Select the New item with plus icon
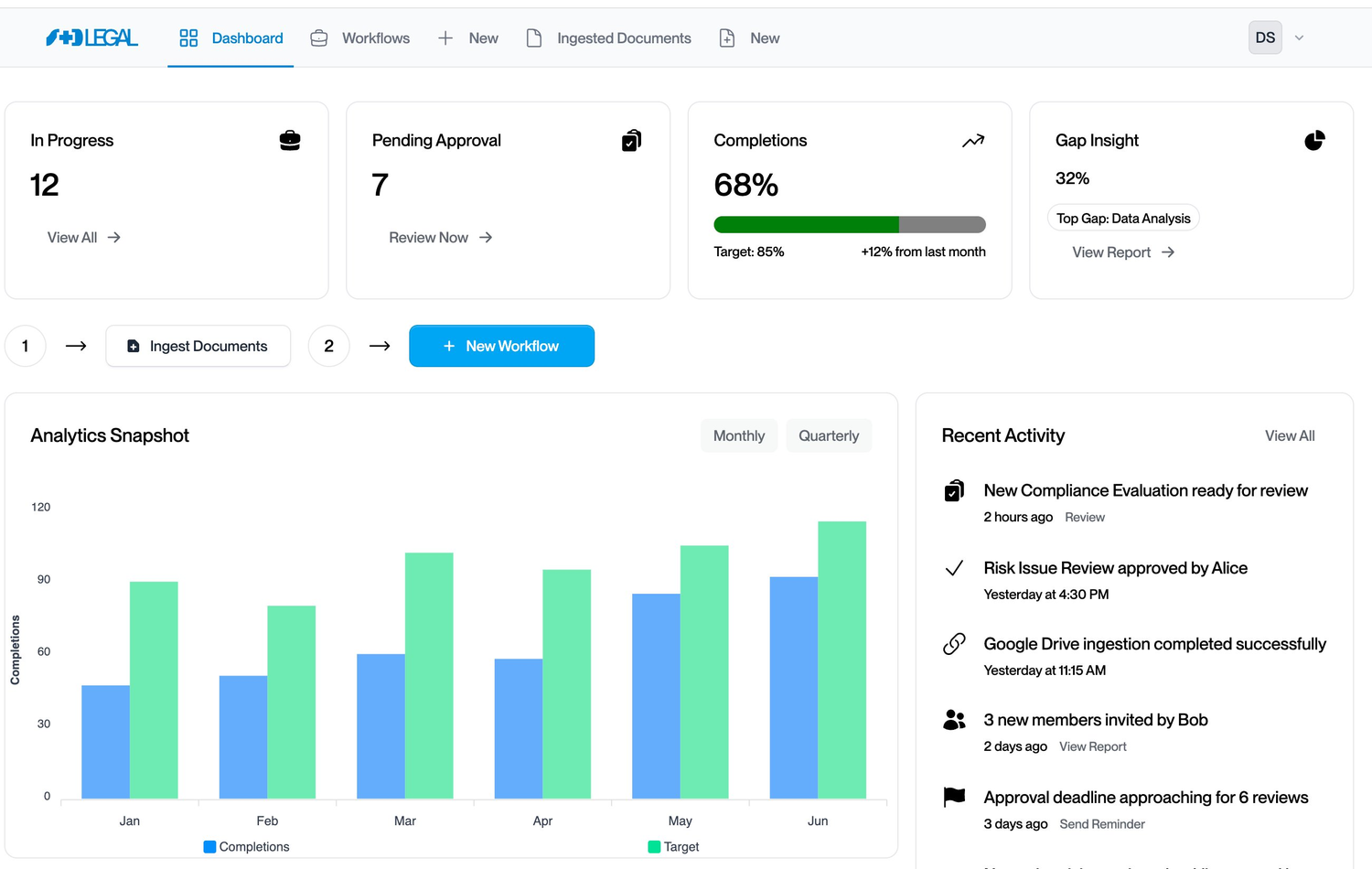1372x869 pixels. click(467, 38)
